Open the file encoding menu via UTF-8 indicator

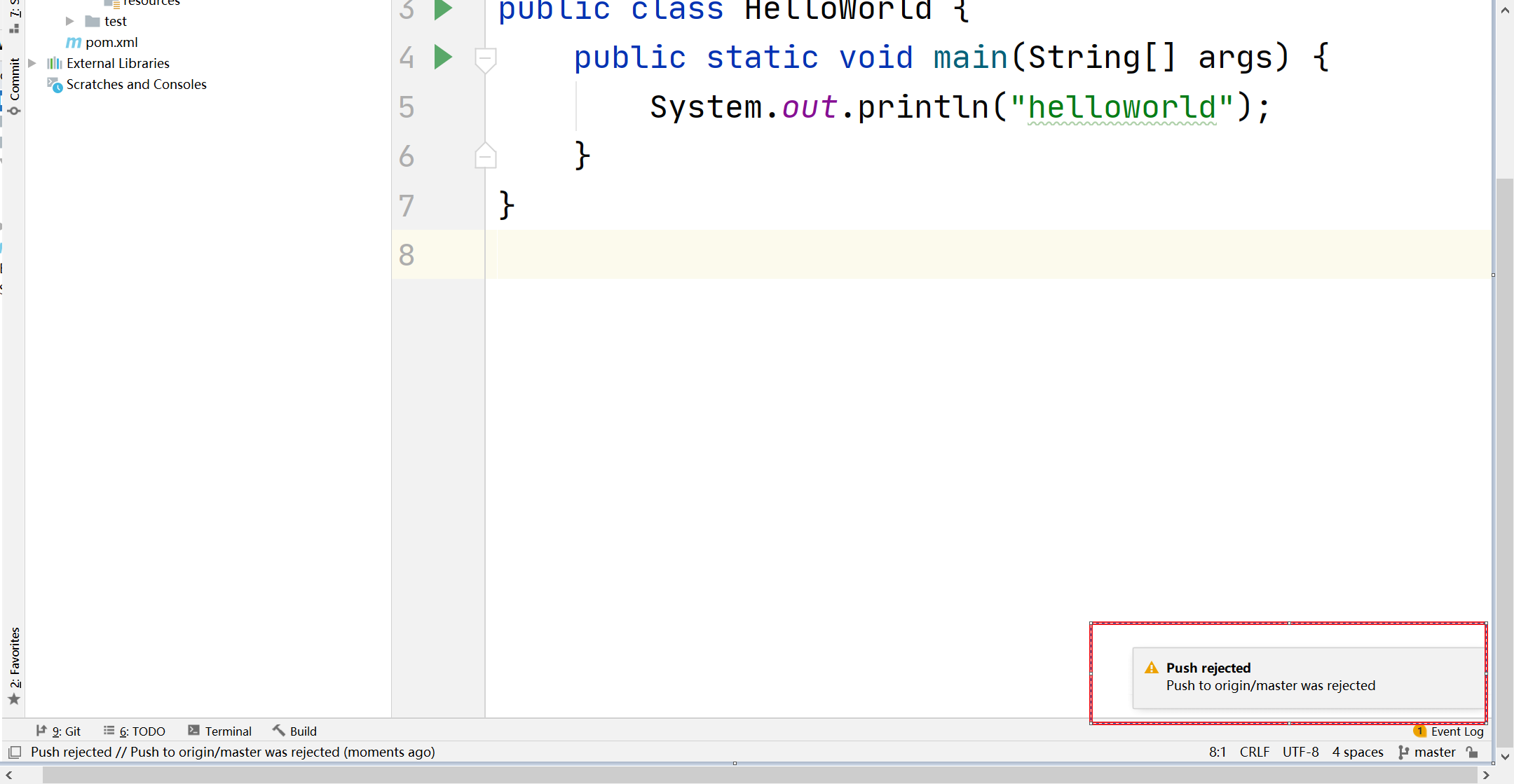[x=1300, y=752]
